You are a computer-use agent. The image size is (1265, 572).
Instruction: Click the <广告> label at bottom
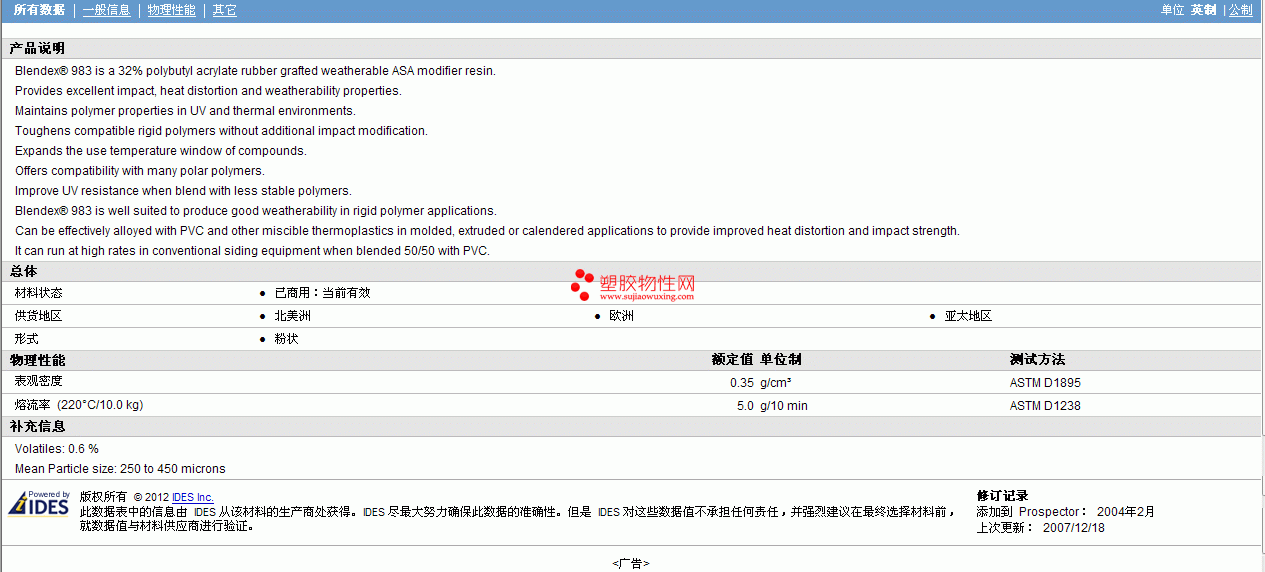[631, 563]
